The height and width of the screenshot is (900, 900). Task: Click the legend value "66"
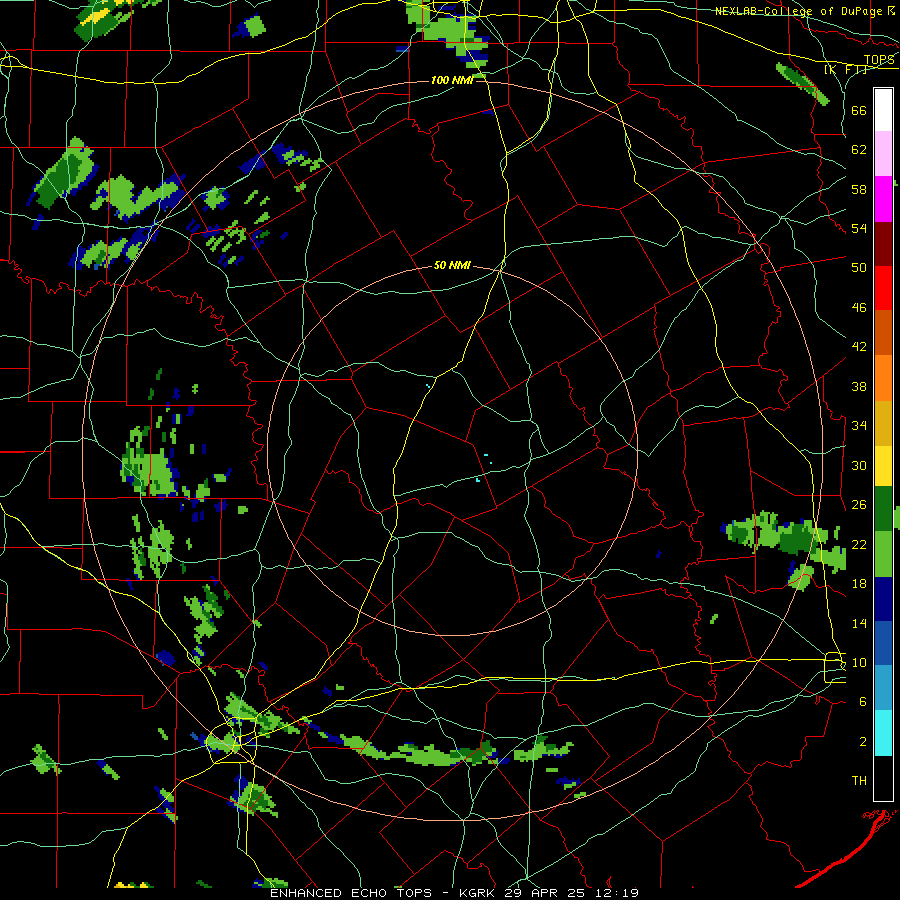pos(859,110)
